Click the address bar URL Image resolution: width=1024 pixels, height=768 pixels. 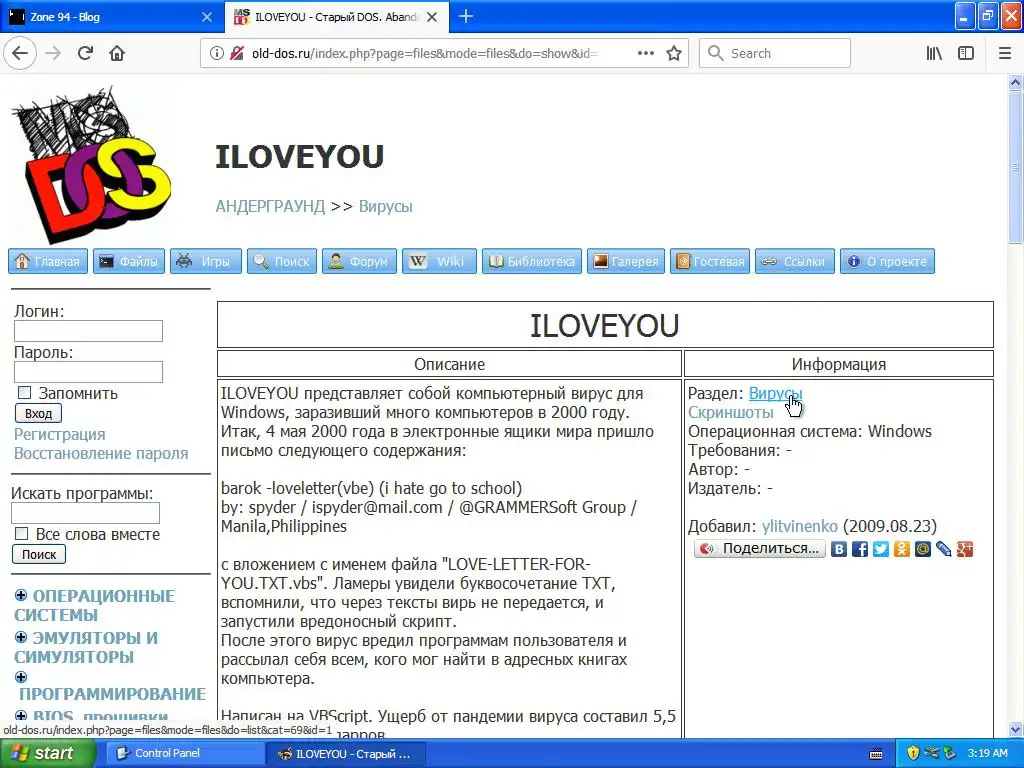click(424, 54)
